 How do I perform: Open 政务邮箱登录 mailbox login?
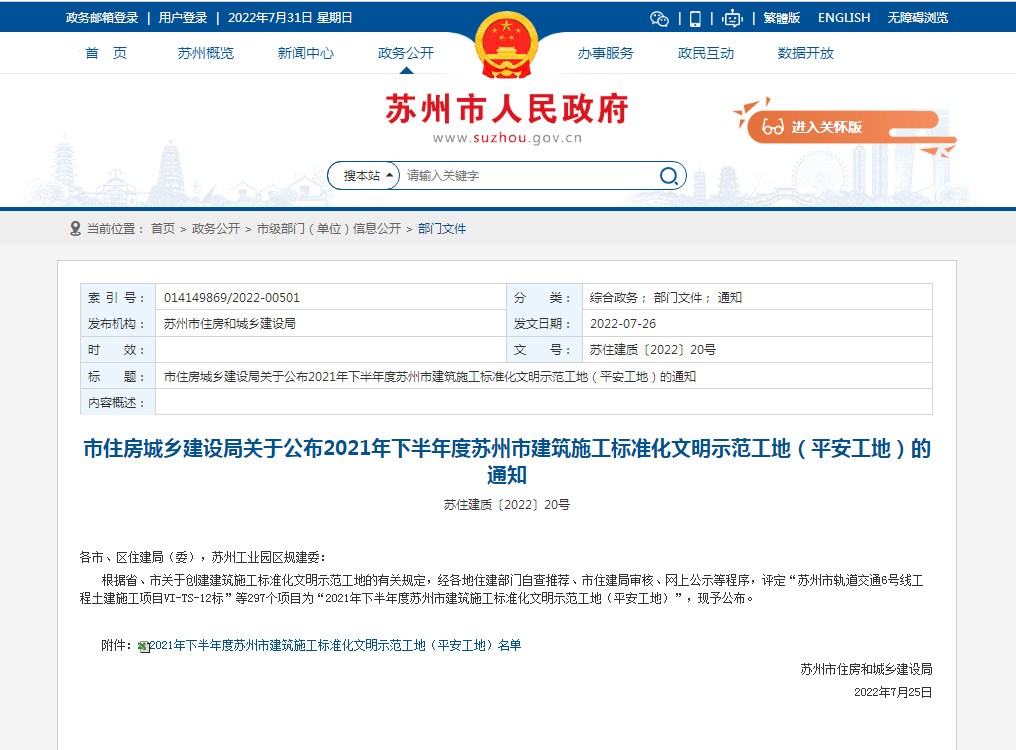point(102,18)
